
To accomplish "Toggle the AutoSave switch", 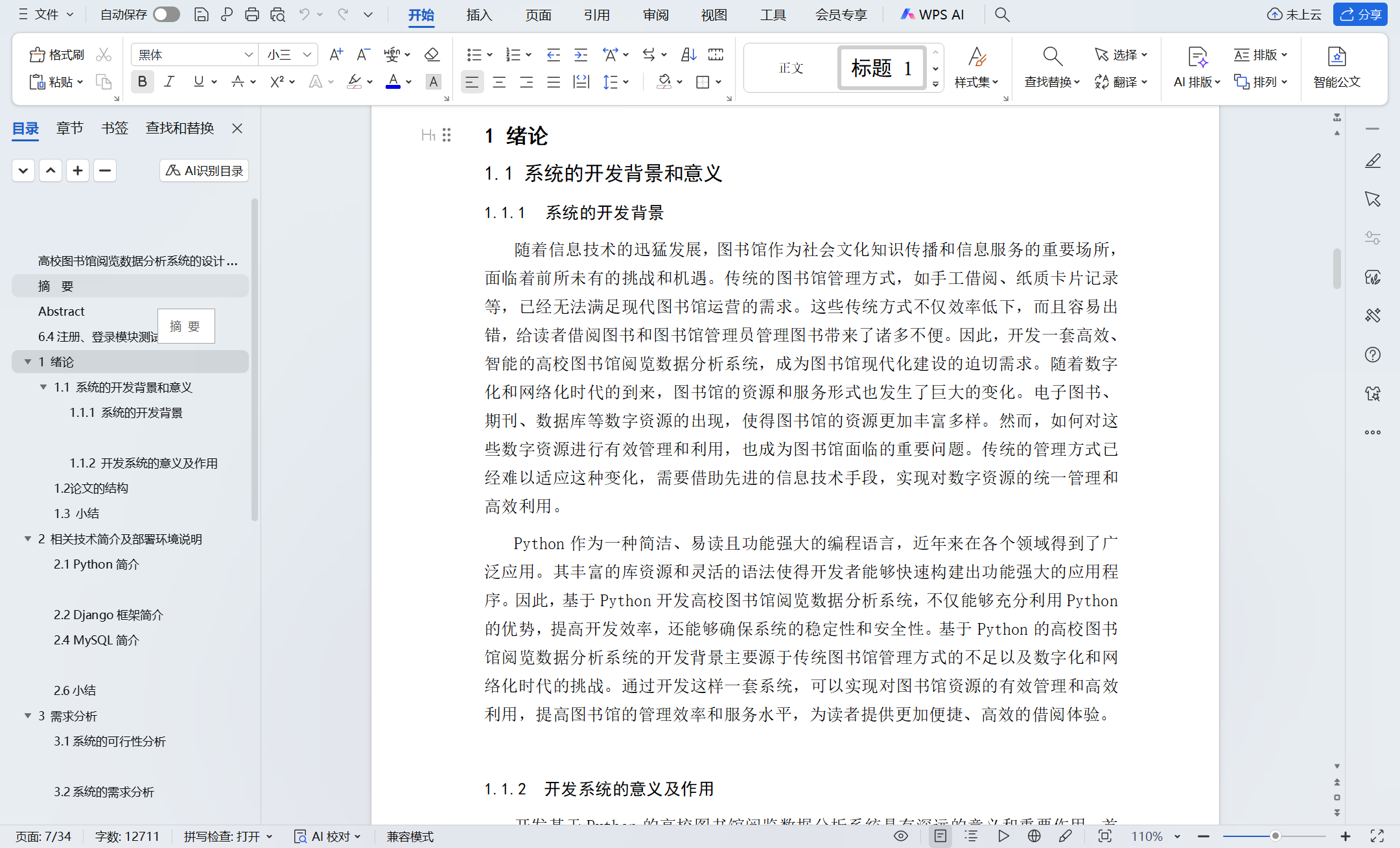I will pyautogui.click(x=167, y=14).
